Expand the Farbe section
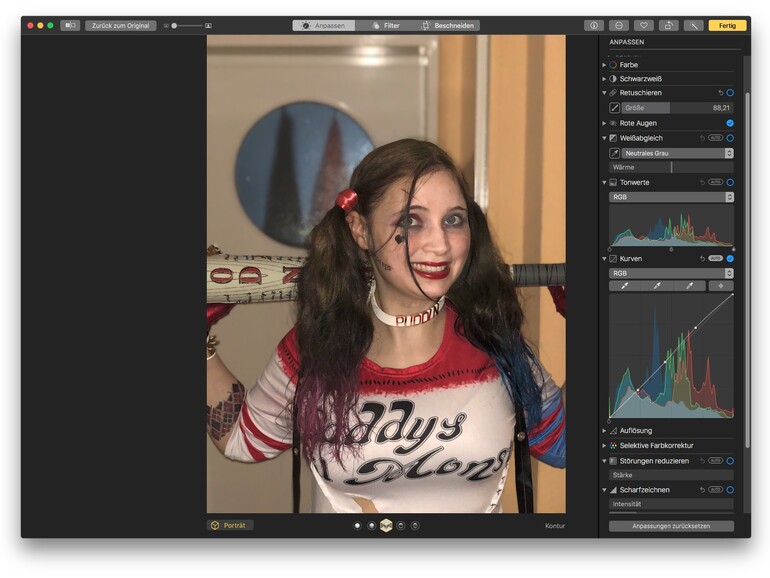The width and height of the screenshot is (770, 578). [x=604, y=64]
